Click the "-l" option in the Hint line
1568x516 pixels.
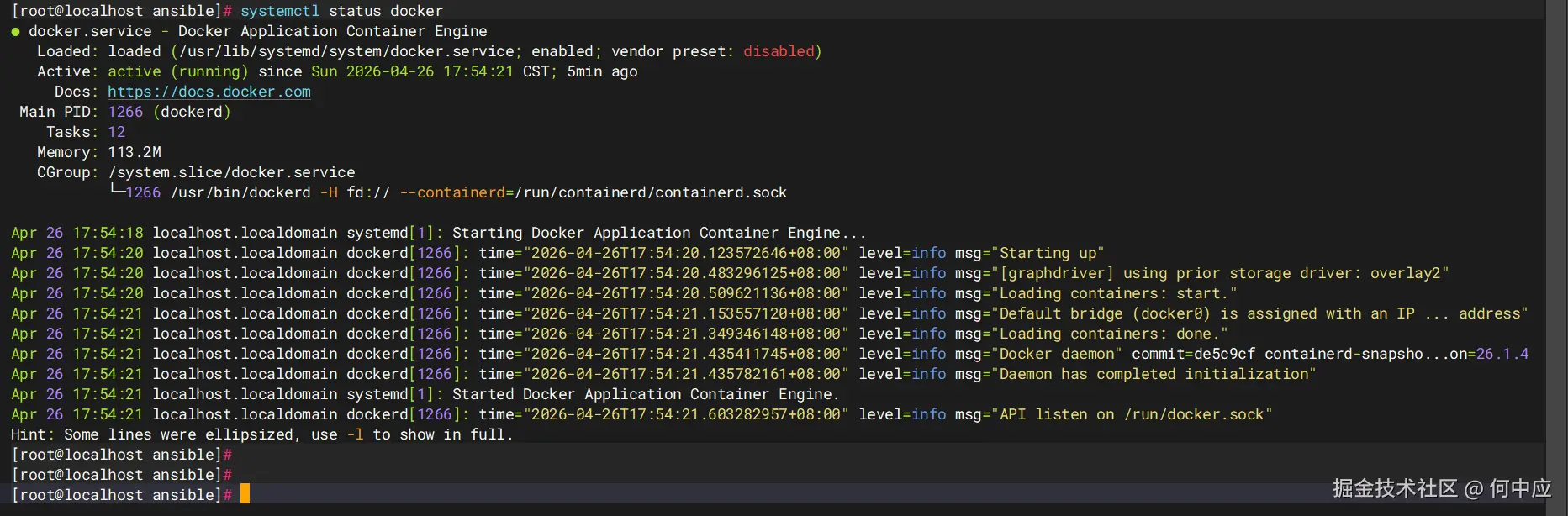pos(355,434)
